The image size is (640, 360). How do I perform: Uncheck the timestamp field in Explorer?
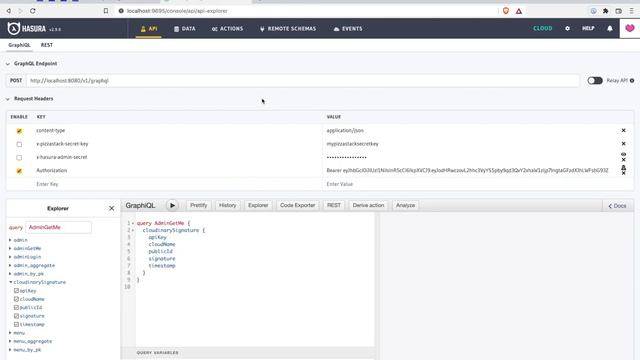coord(16,324)
